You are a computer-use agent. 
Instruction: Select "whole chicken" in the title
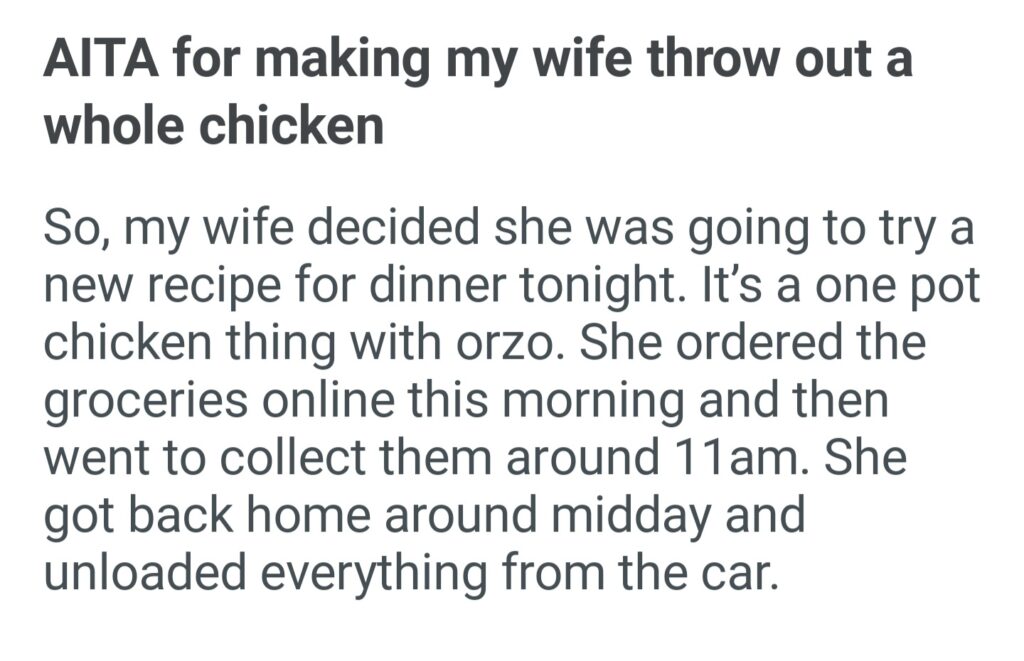(x=214, y=125)
